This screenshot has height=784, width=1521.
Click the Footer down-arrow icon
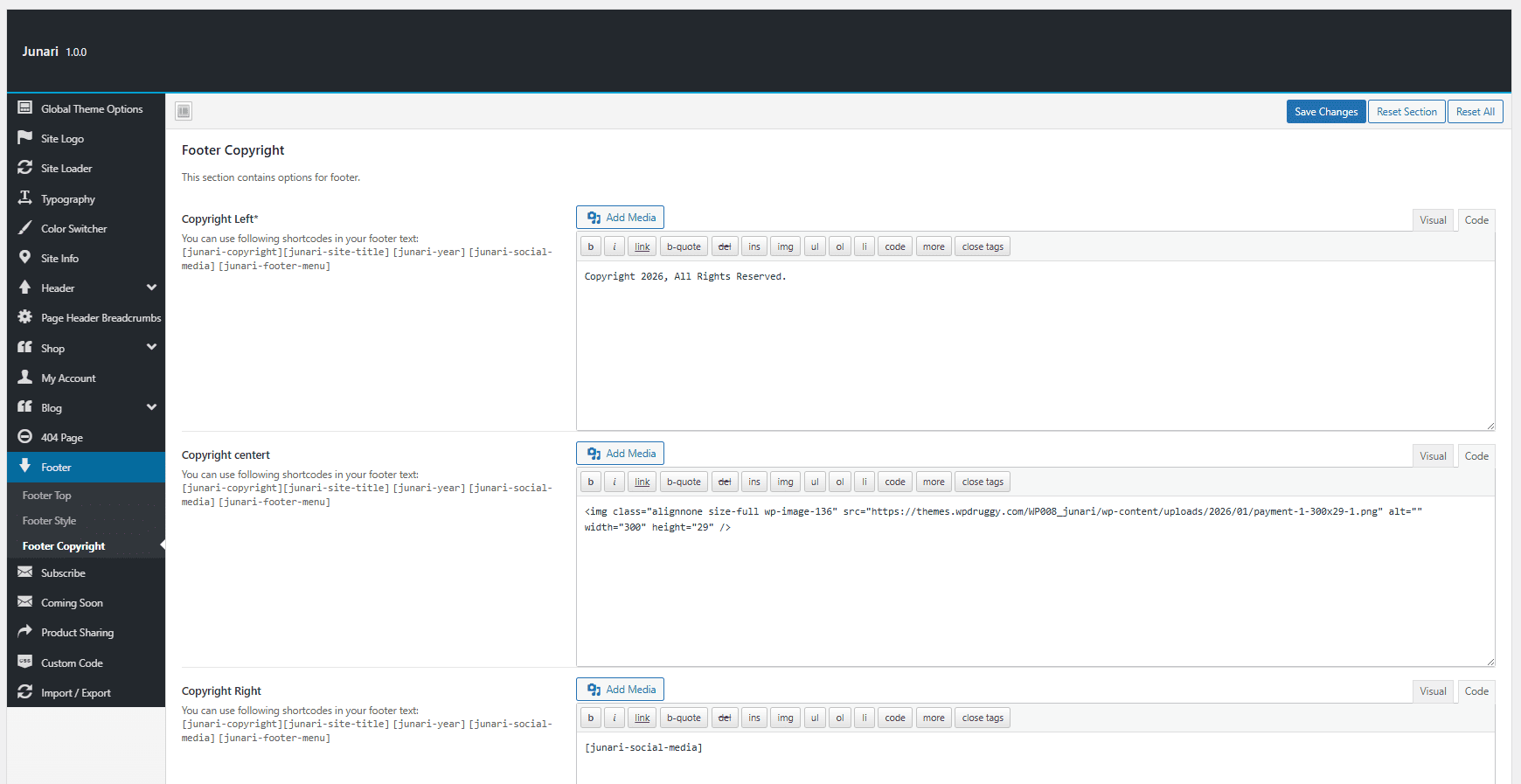(x=25, y=467)
